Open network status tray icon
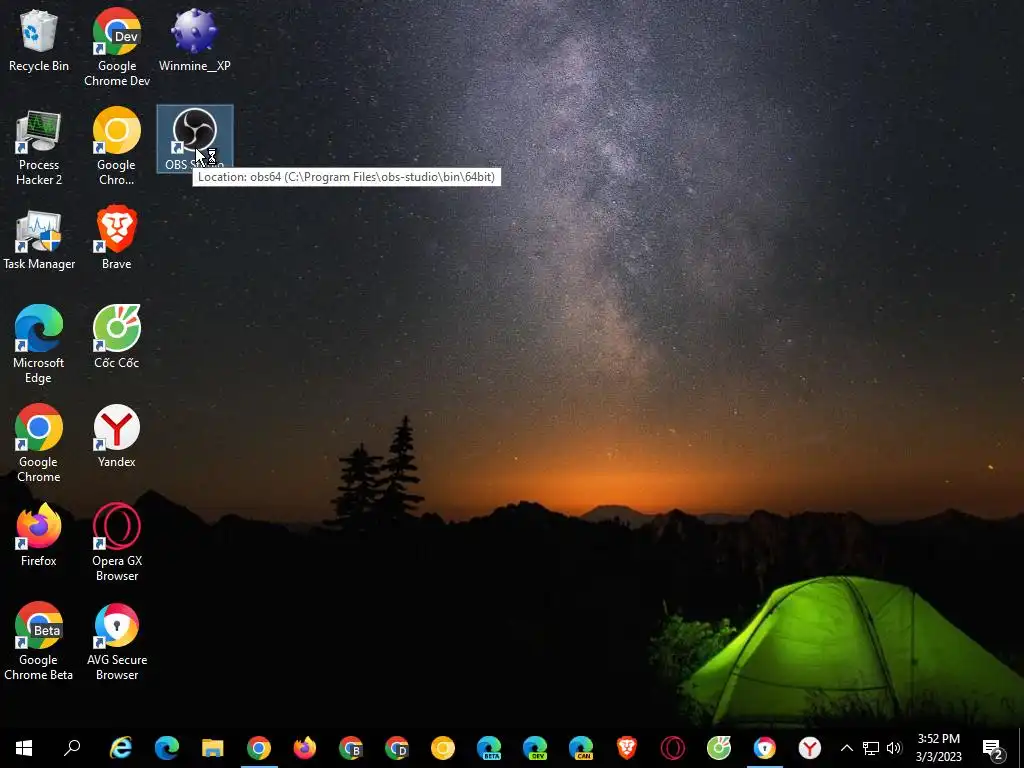 tap(871, 748)
